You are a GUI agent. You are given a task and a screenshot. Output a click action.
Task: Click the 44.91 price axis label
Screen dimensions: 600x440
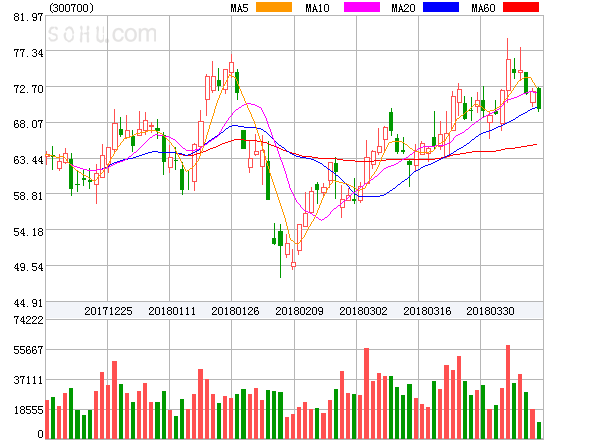28,303
